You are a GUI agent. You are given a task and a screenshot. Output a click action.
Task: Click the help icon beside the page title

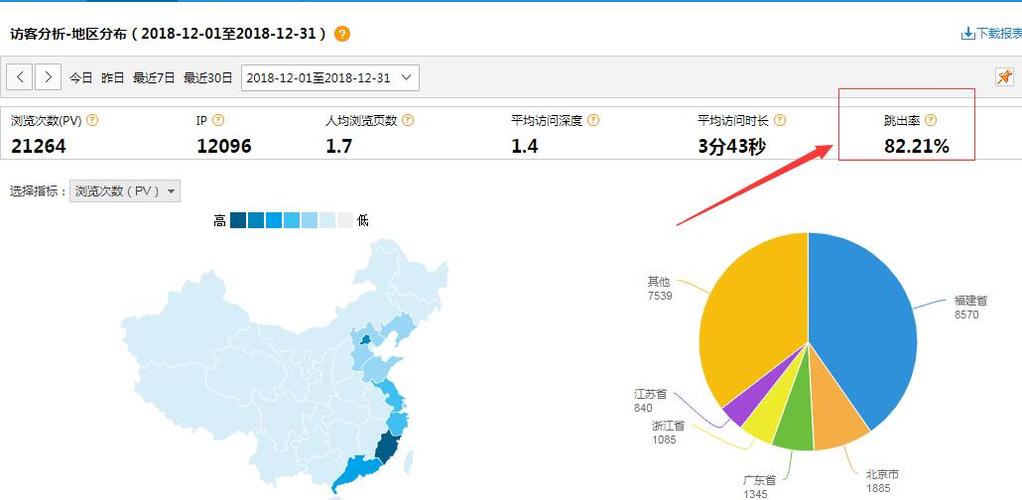point(342,34)
